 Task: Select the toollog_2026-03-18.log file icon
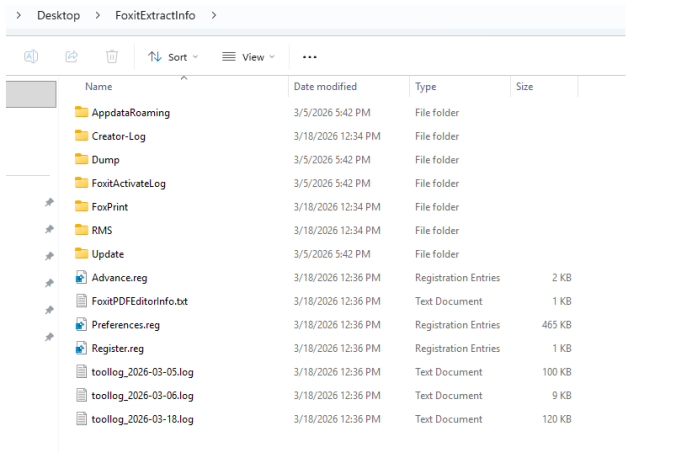(x=81, y=419)
